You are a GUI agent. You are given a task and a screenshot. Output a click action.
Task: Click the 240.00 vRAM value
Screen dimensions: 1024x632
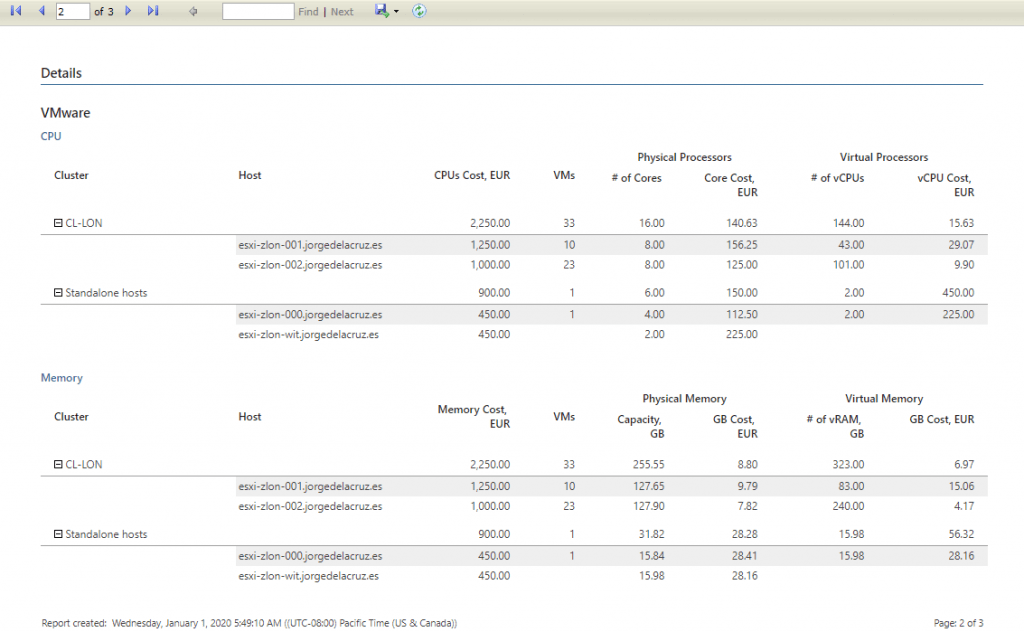click(848, 506)
